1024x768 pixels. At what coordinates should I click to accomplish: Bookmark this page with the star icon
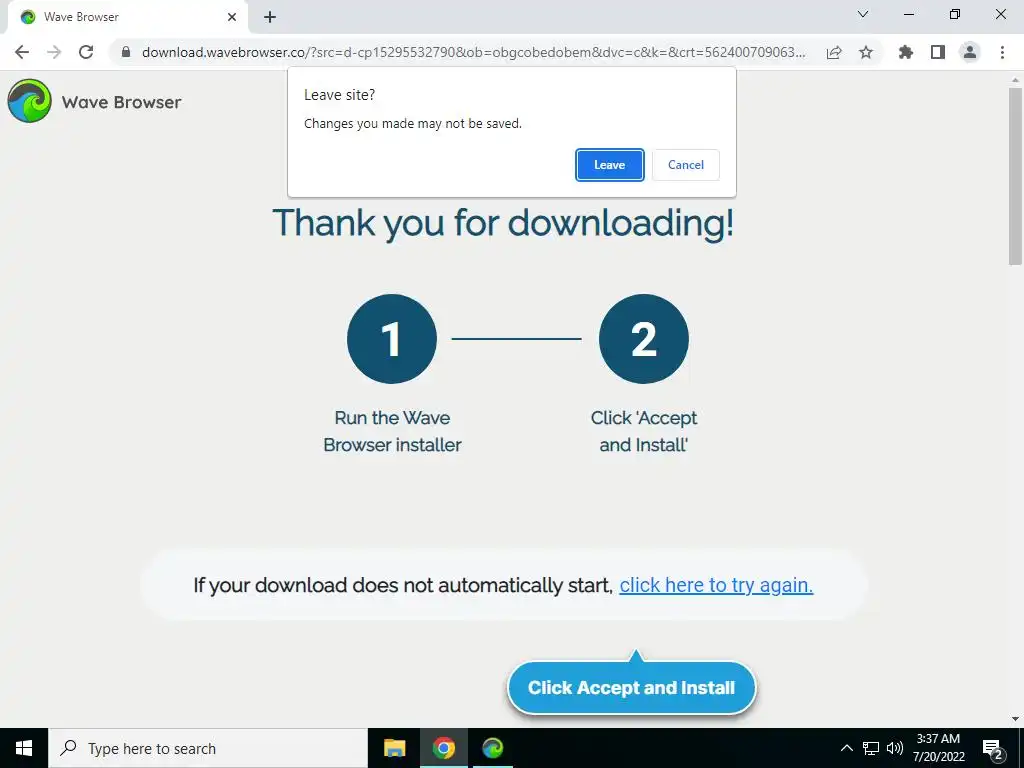point(866,52)
